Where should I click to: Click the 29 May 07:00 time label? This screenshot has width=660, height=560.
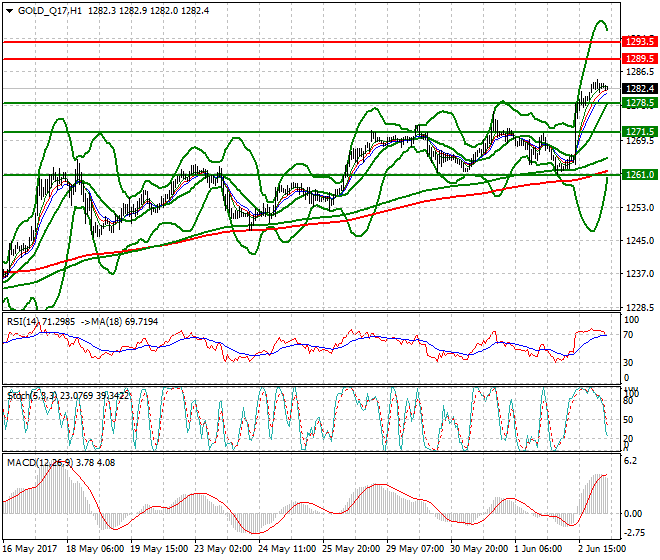click(x=415, y=549)
